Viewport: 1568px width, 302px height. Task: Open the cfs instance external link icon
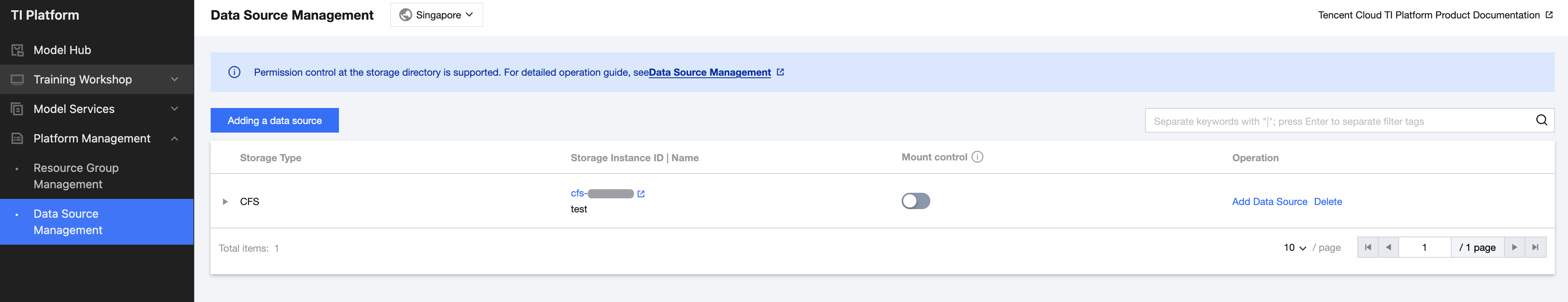click(641, 194)
